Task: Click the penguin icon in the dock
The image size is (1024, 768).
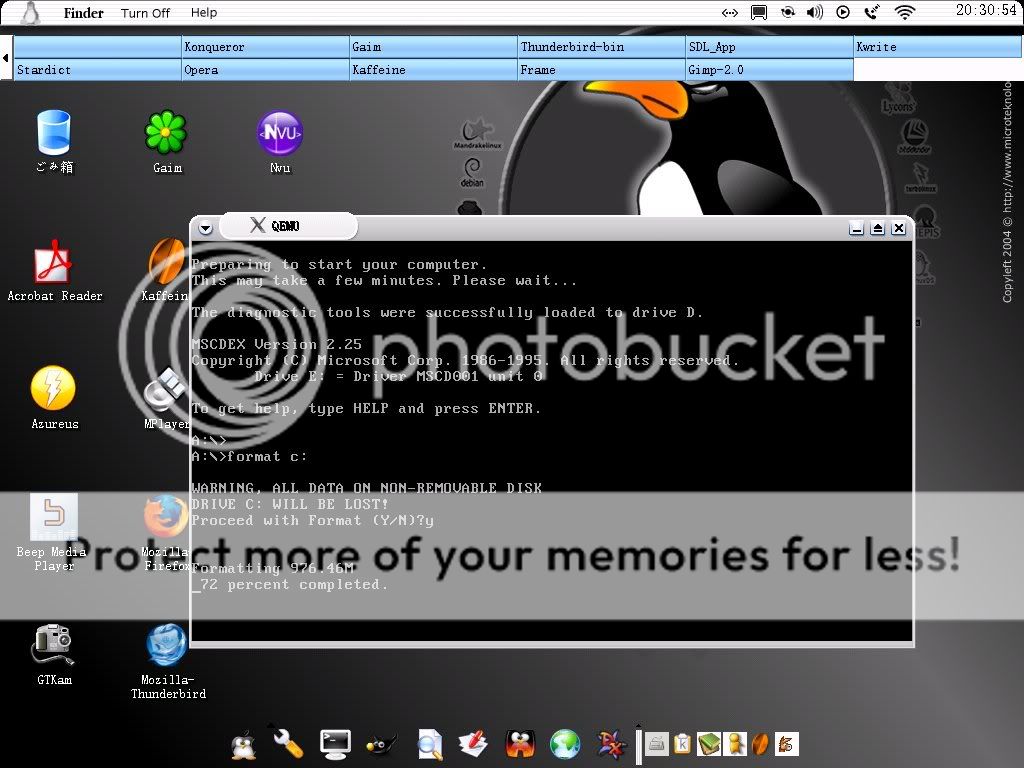Action: (244, 744)
